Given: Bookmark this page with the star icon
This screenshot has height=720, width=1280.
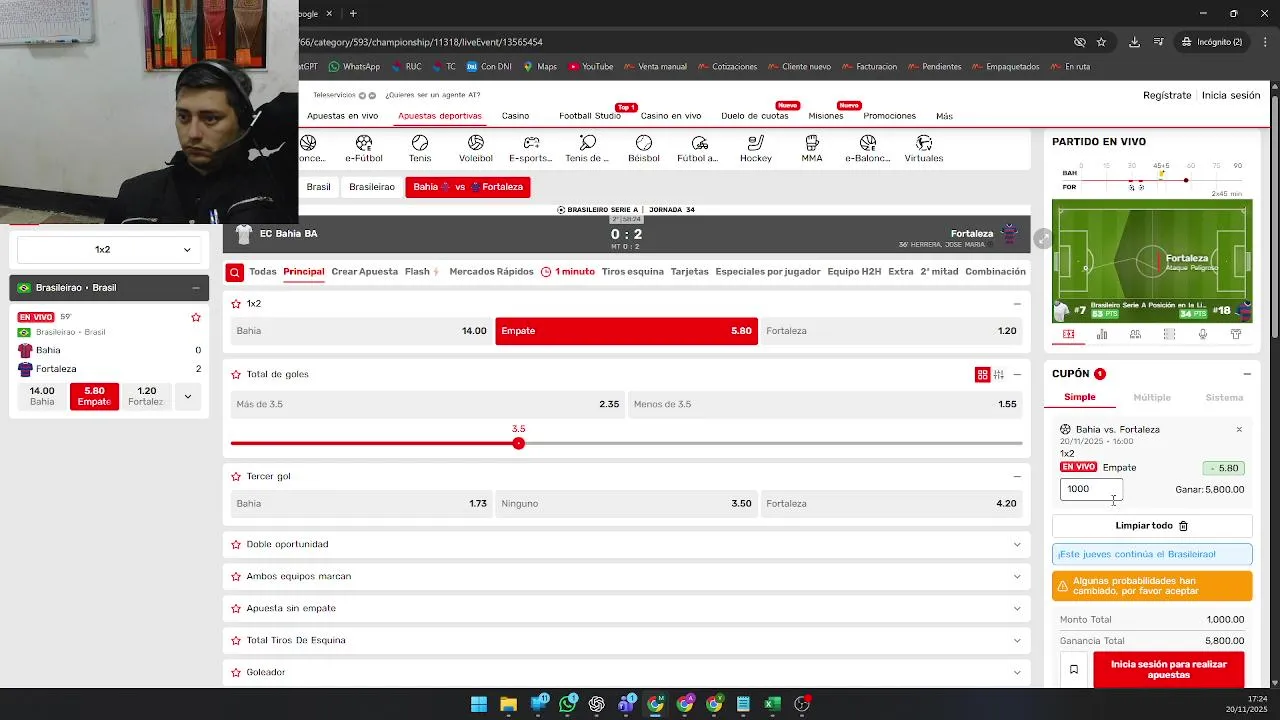Looking at the screenshot, I should pyautogui.click(x=1101, y=42).
